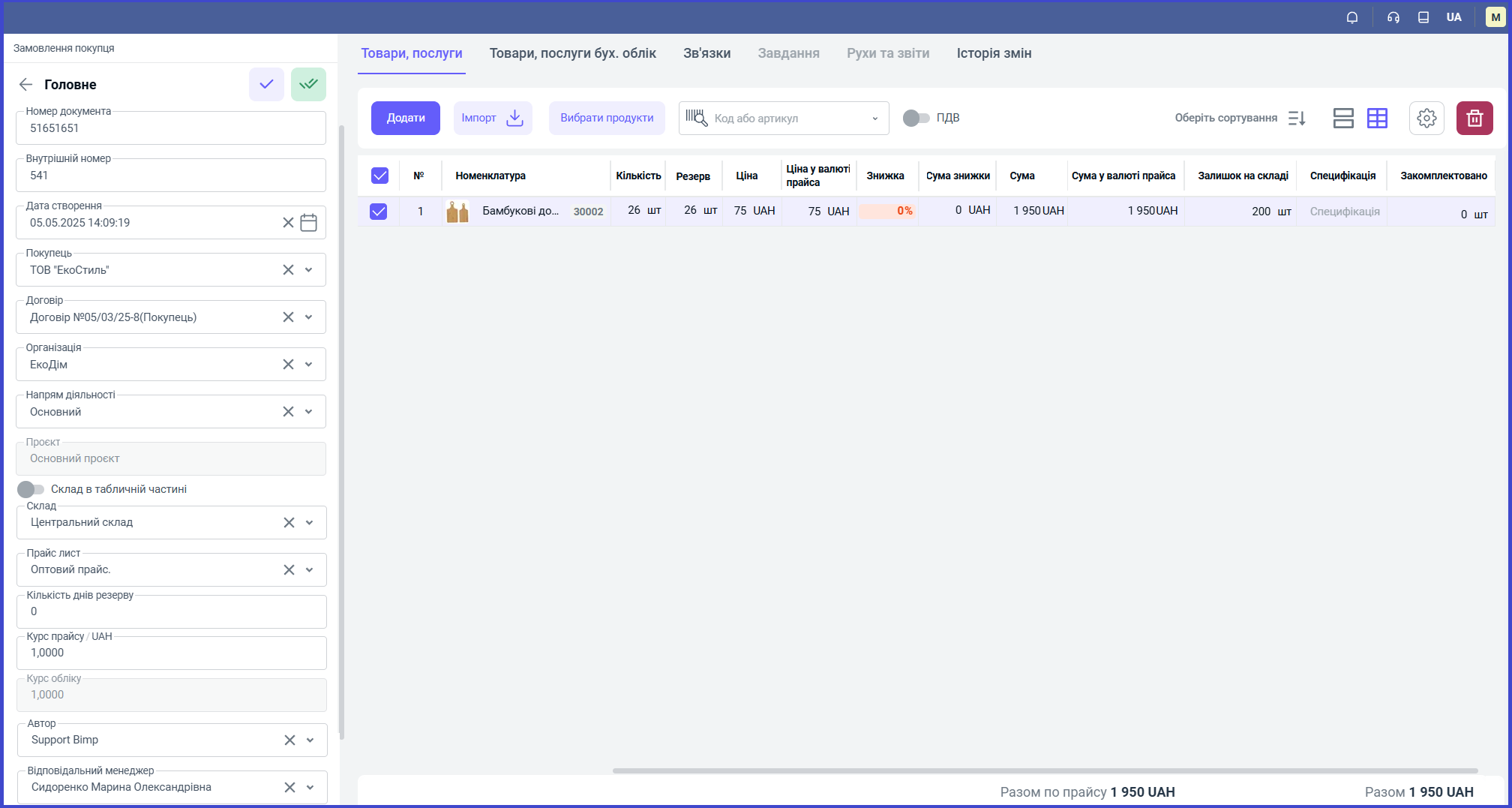Switch to list rows view icon
1512x808 pixels.
point(1343,118)
